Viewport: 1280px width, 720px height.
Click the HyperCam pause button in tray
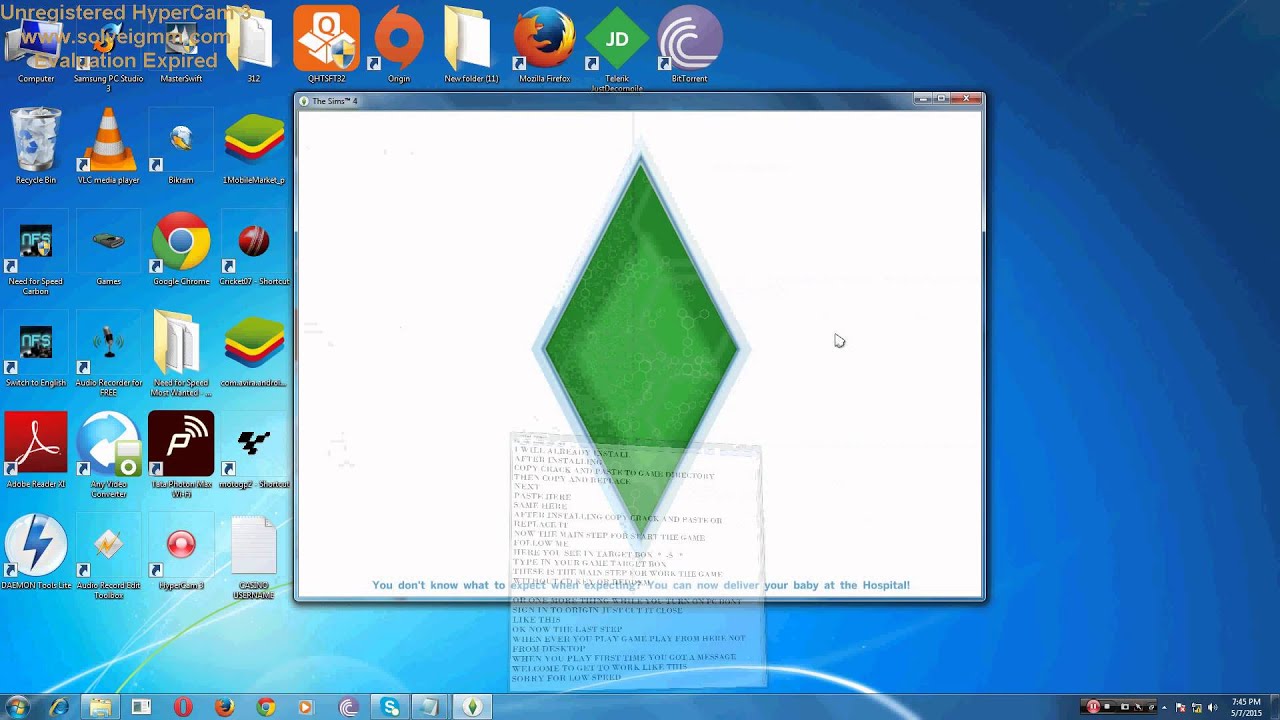(x=1093, y=707)
